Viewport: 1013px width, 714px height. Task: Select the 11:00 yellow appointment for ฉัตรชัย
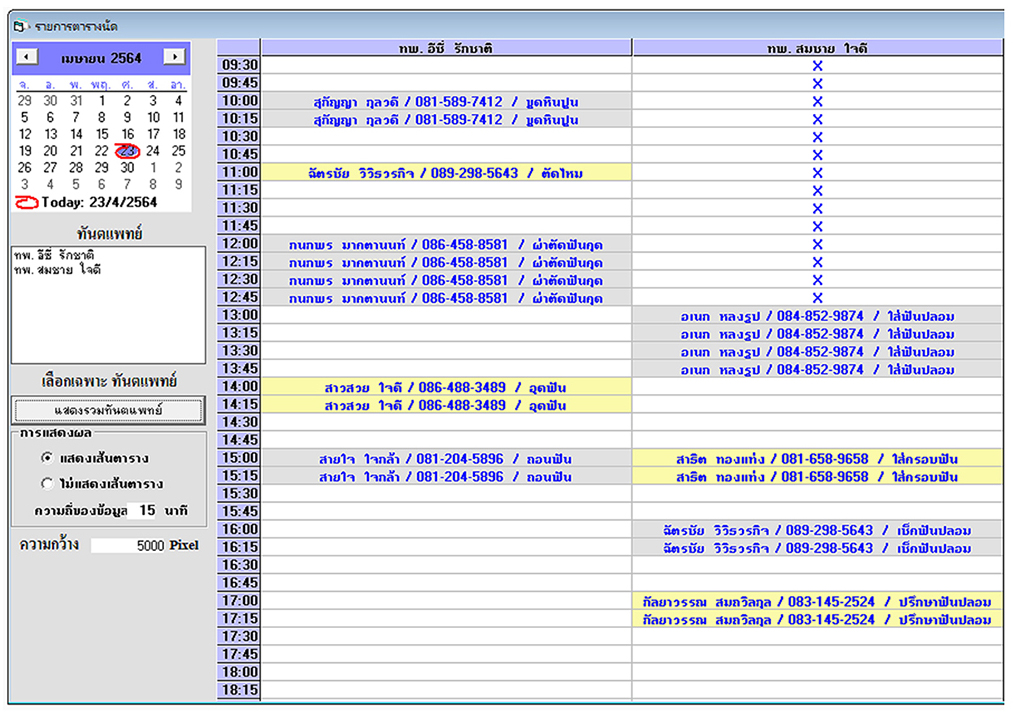(446, 173)
